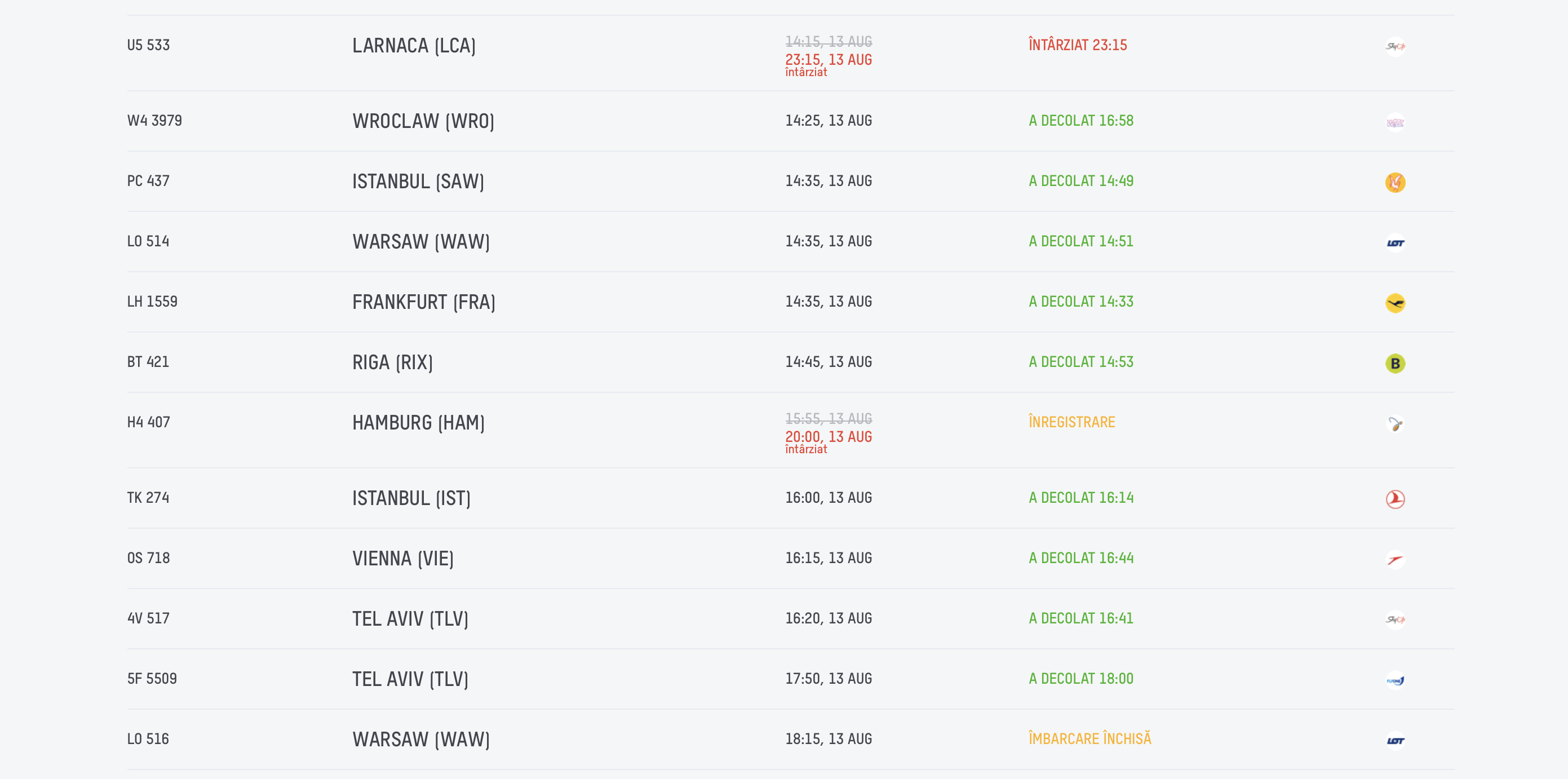Click the FlyOne logo for flight 5F 5509
This screenshot has width=1568, height=779.
click(1395, 680)
